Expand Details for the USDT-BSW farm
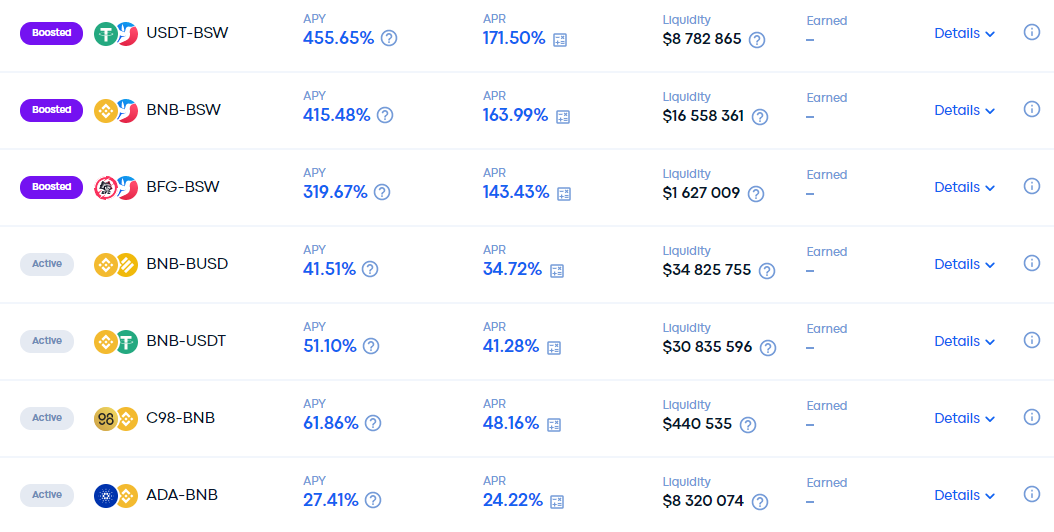This screenshot has width=1054, height=532. [964, 33]
